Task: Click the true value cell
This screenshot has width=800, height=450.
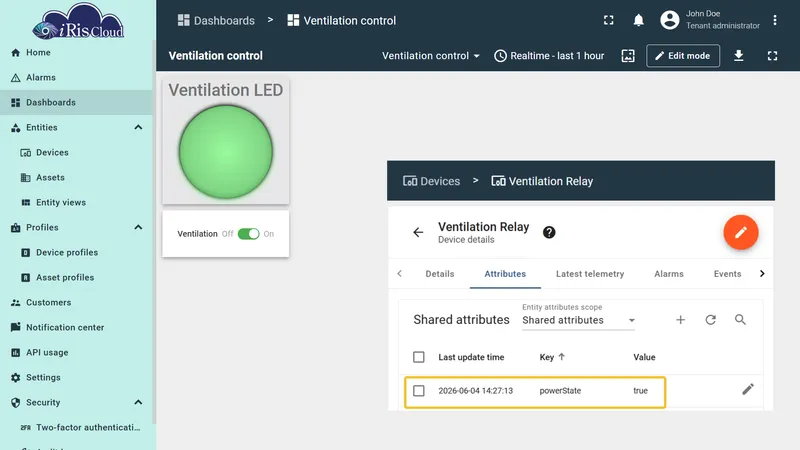Action: (x=640, y=391)
